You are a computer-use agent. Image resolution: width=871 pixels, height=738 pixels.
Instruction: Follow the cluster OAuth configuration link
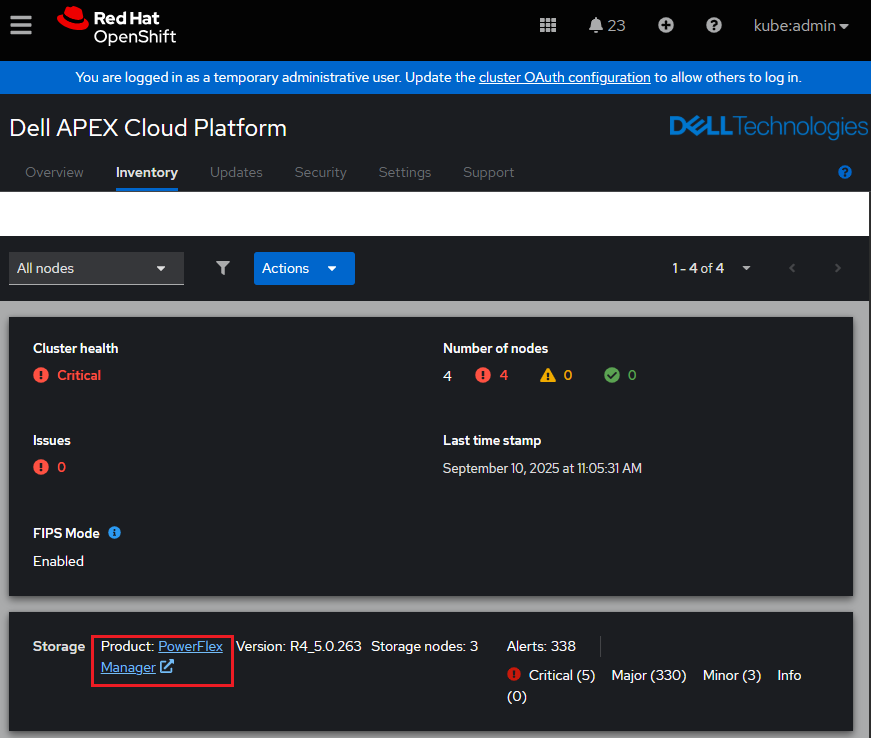coord(564,77)
